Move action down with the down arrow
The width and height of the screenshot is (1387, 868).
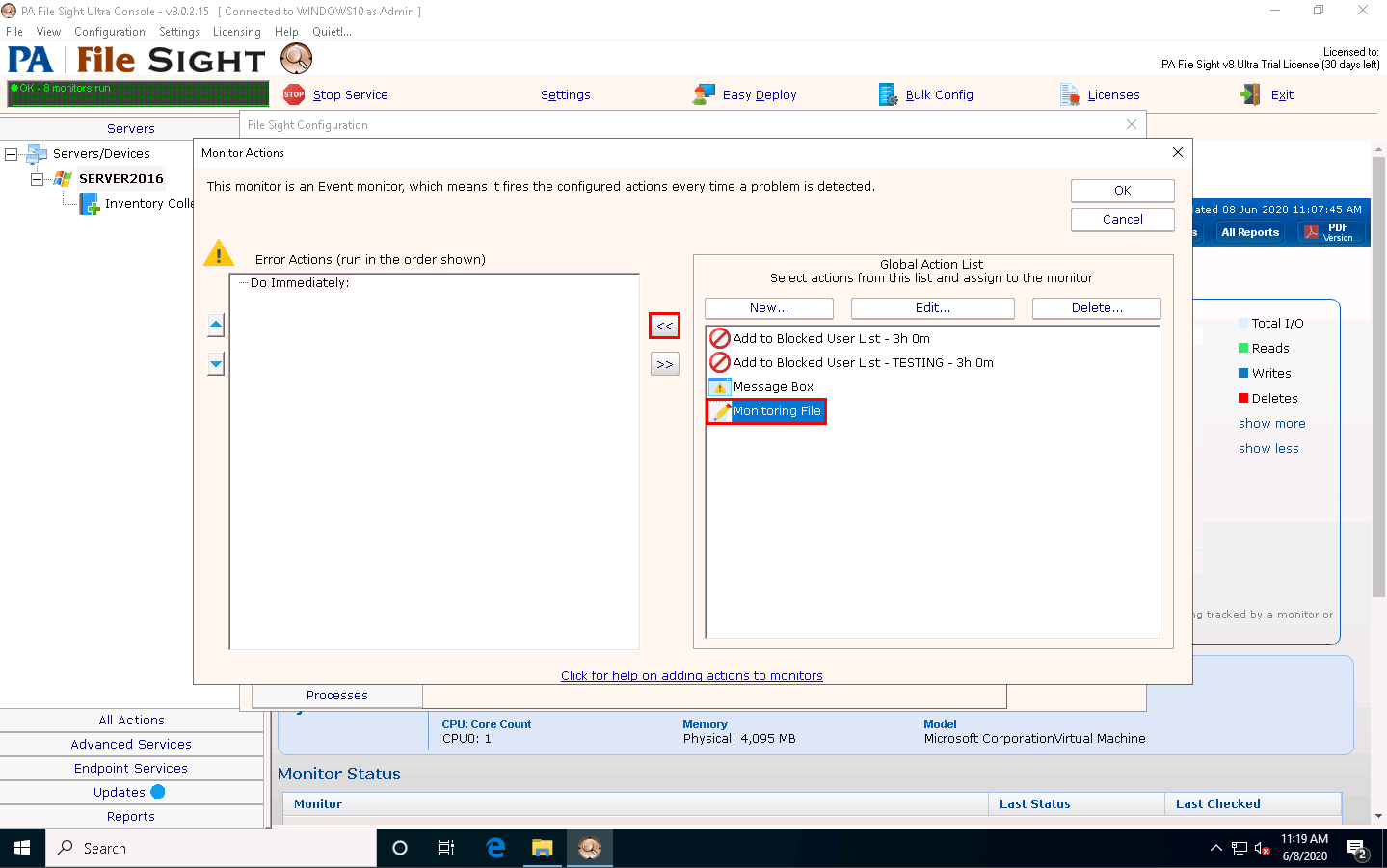tap(216, 364)
